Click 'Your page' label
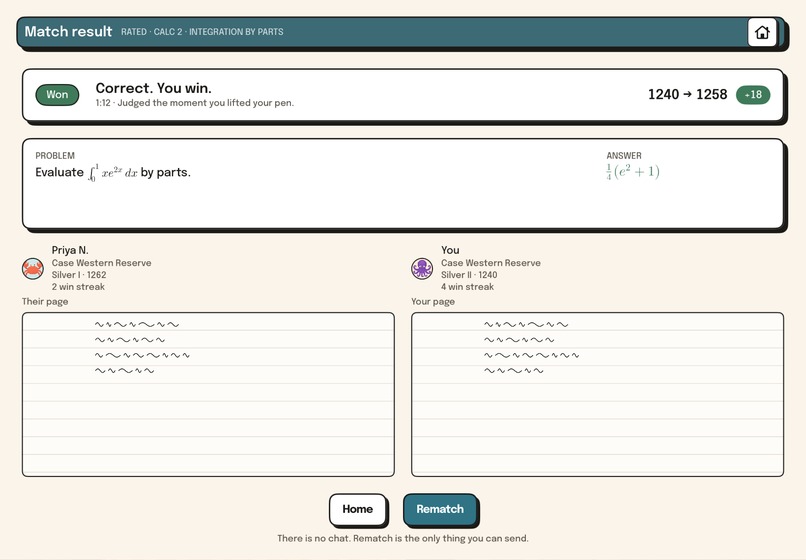Image resolution: width=806 pixels, height=560 pixels. pos(433,301)
